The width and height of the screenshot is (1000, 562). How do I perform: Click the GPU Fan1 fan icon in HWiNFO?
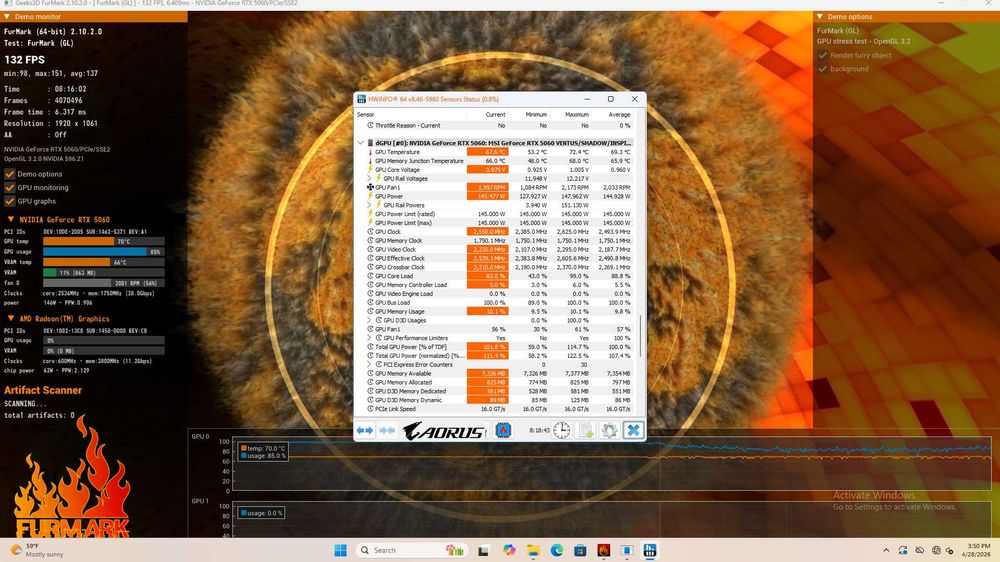click(370, 187)
